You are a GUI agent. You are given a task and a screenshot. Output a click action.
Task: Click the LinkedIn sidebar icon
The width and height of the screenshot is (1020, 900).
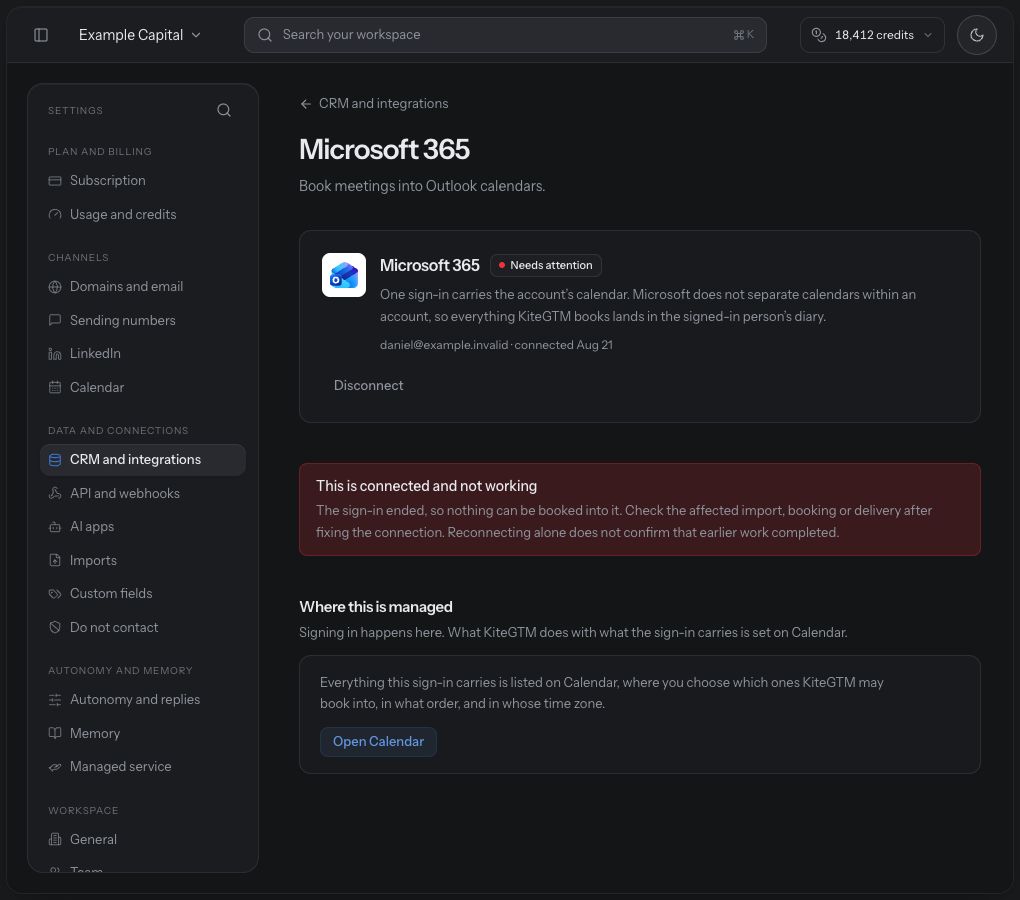click(55, 354)
